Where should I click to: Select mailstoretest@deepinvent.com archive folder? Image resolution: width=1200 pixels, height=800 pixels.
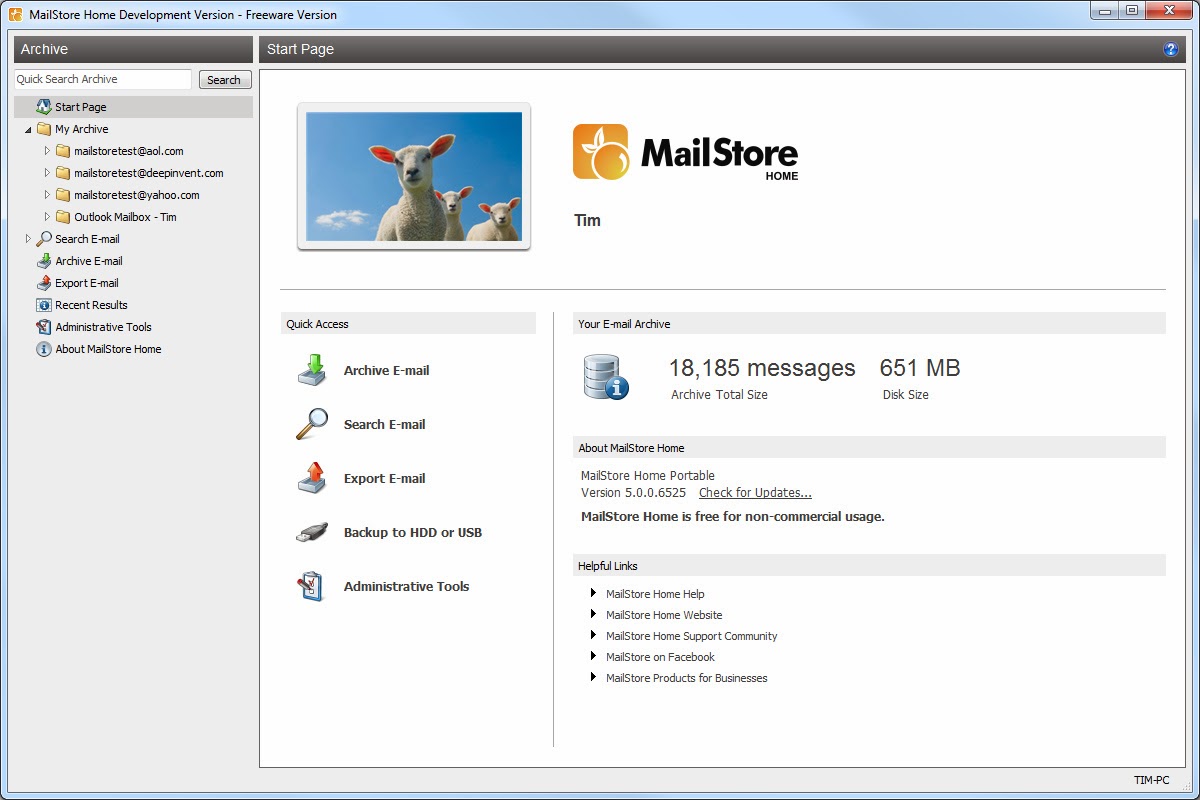[x=149, y=173]
